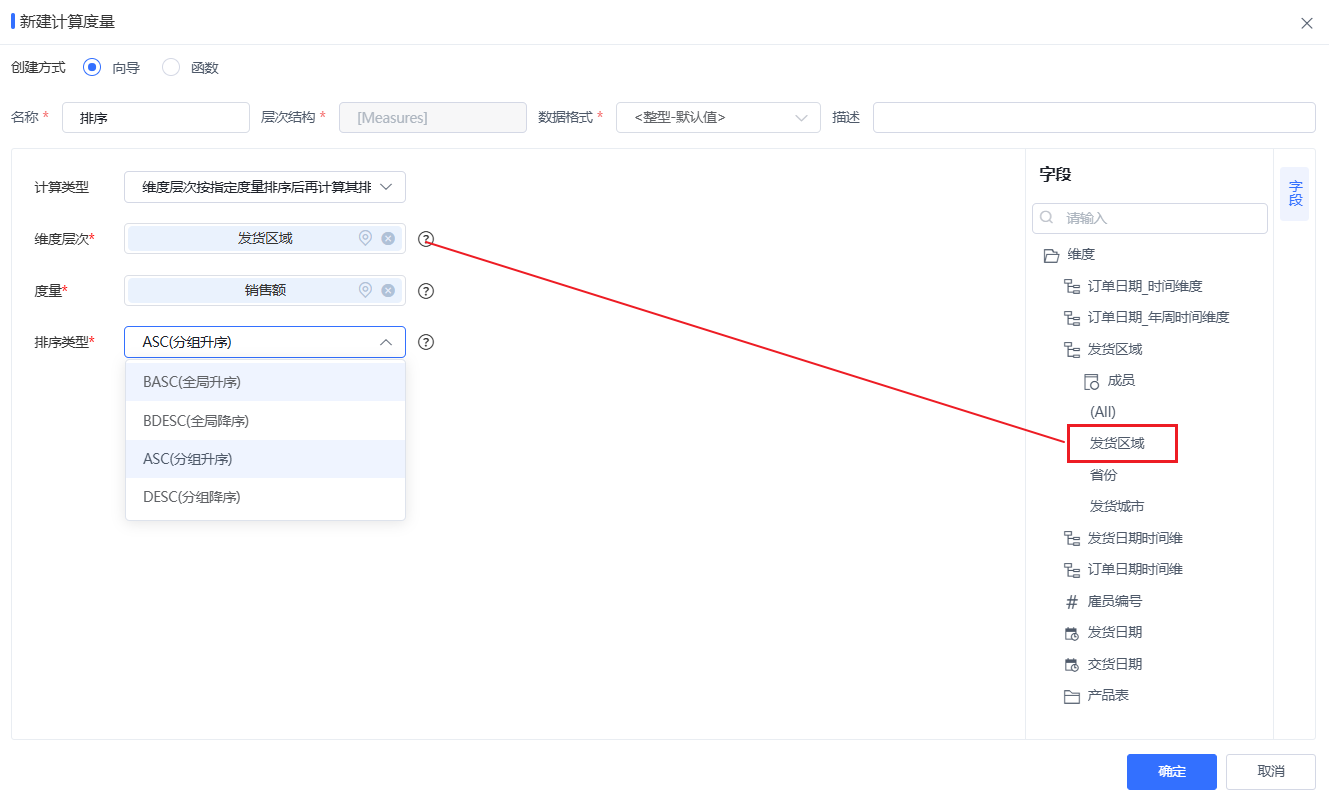Select the 雇员编号 field
1329x799 pixels.
(x=1115, y=601)
